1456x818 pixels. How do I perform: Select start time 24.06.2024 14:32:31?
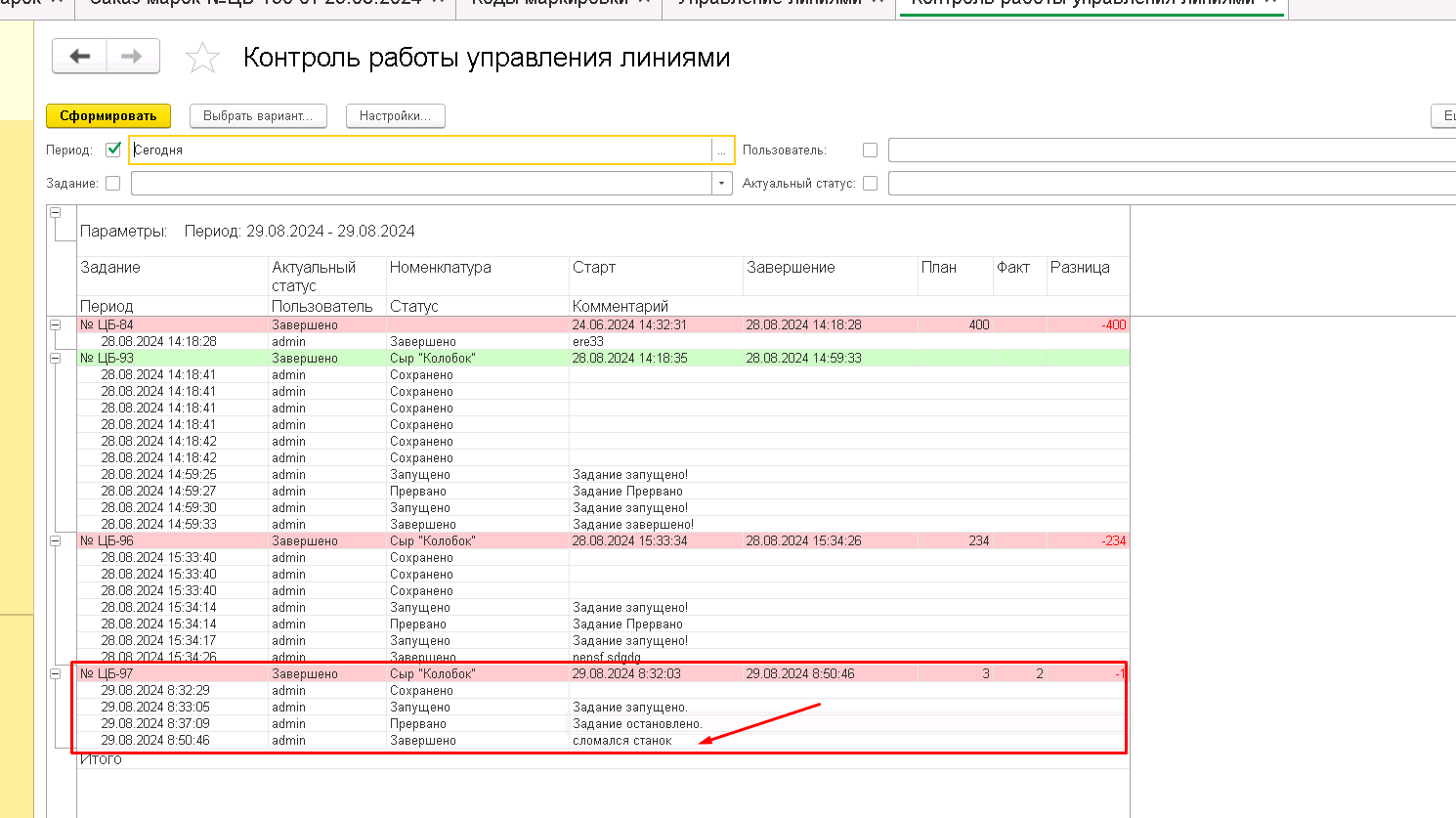[630, 324]
